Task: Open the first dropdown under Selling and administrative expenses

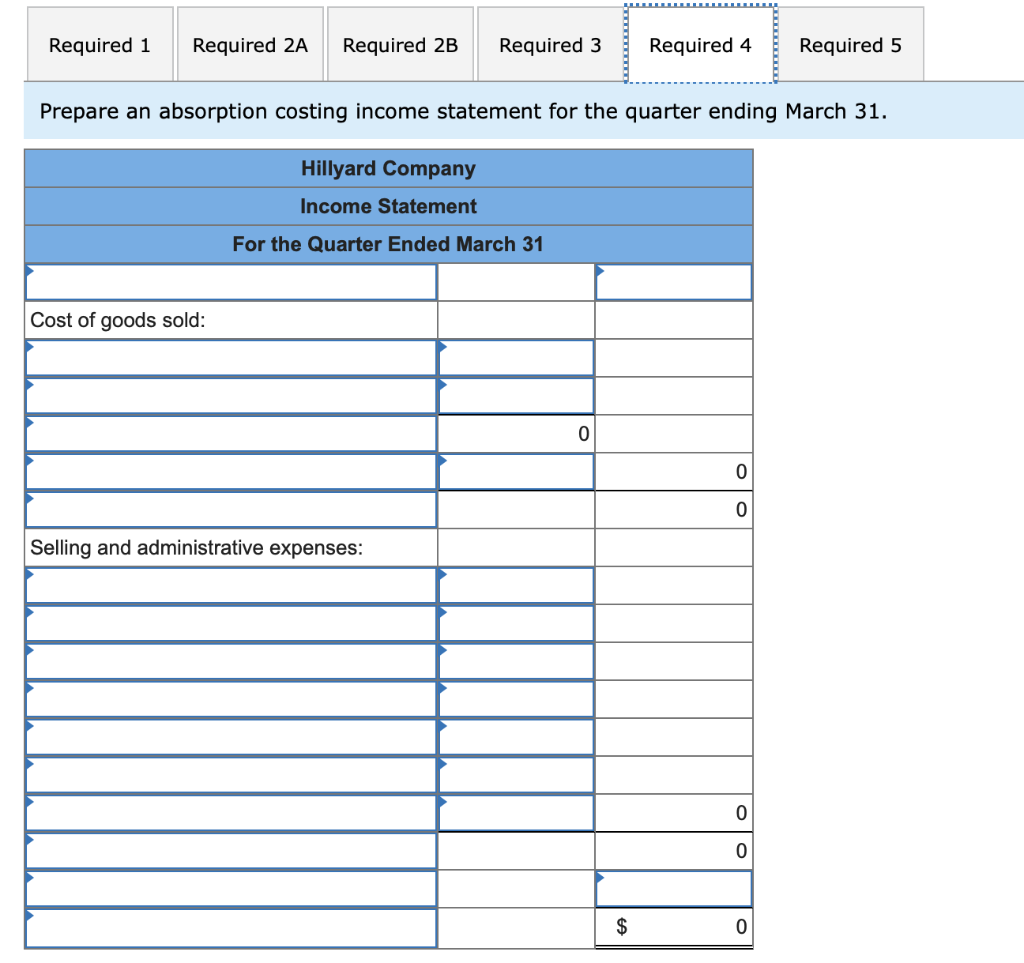Action: (x=230, y=585)
